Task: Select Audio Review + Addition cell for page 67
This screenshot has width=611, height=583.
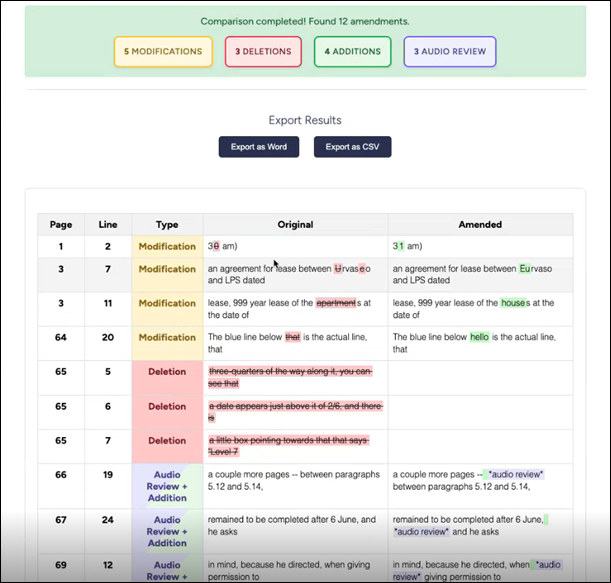Action: [x=167, y=531]
